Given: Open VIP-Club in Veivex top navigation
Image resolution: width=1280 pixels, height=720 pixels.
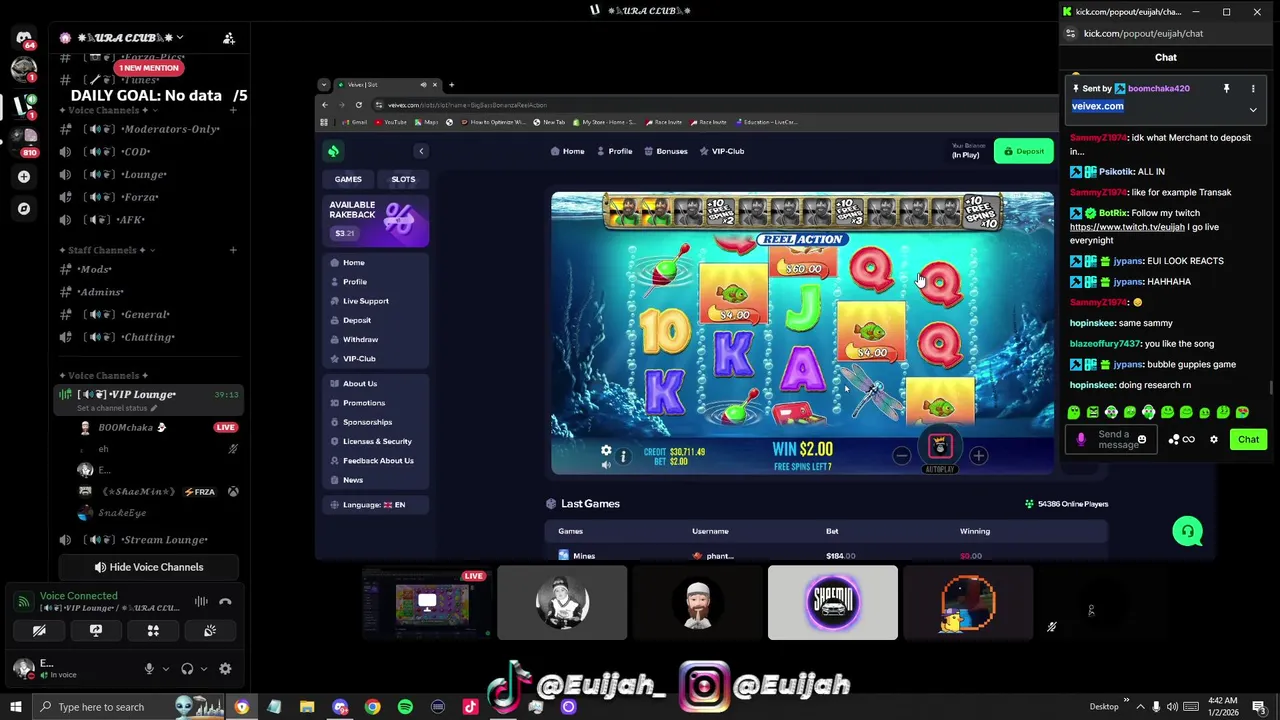Looking at the screenshot, I should [x=721, y=151].
